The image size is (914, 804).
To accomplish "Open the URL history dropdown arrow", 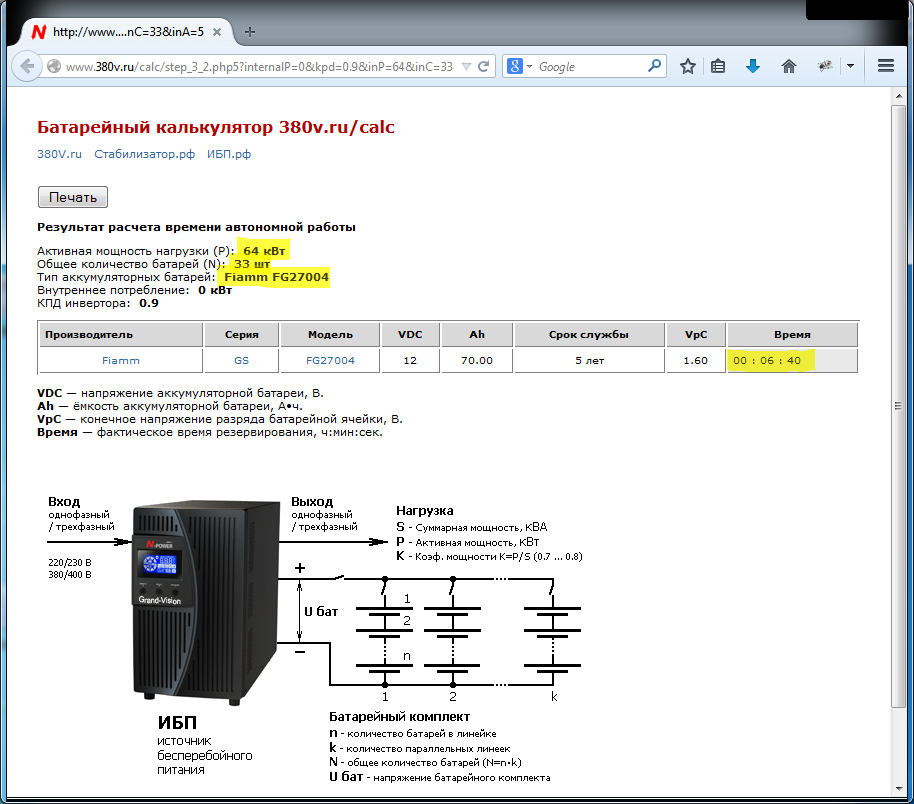I will [x=466, y=66].
